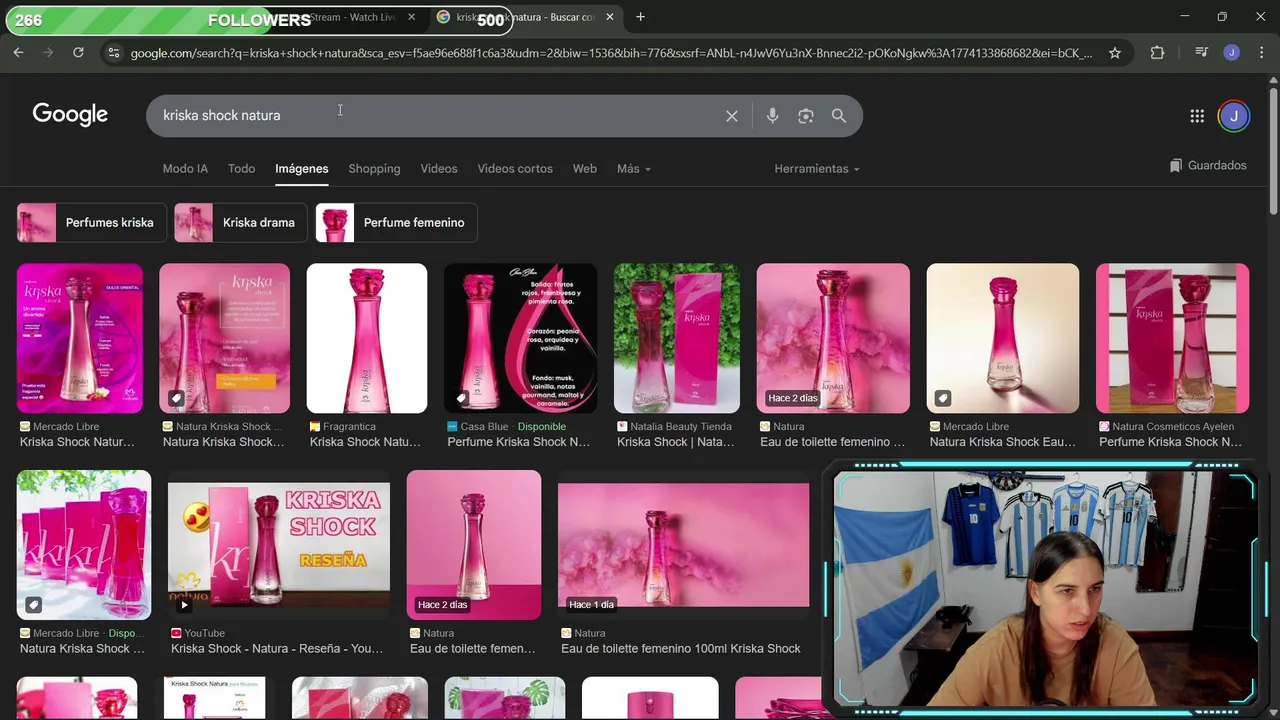Open the Kriska Shock Reseña YouTube thumbnail
1280x720 pixels.
pyautogui.click(x=279, y=545)
